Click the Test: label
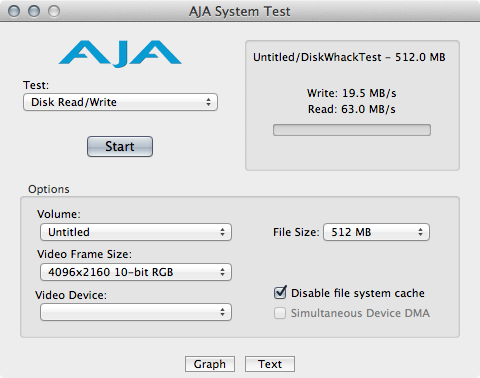 (x=36, y=85)
